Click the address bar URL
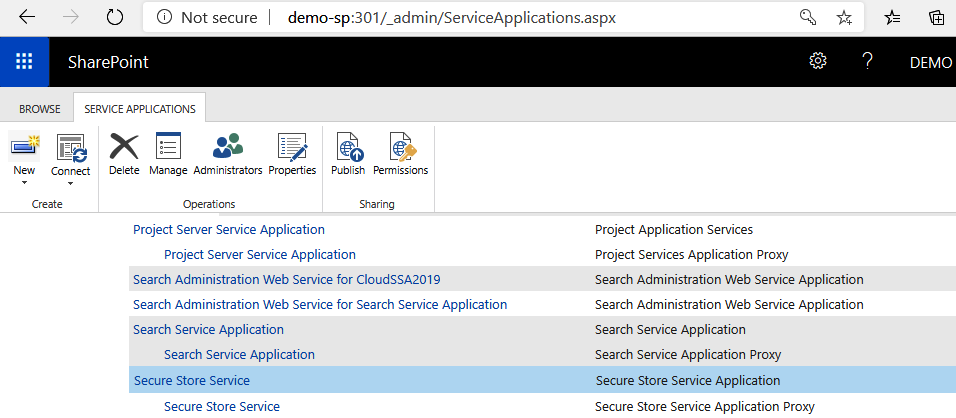The height and width of the screenshot is (418, 956). pyautogui.click(x=452, y=18)
